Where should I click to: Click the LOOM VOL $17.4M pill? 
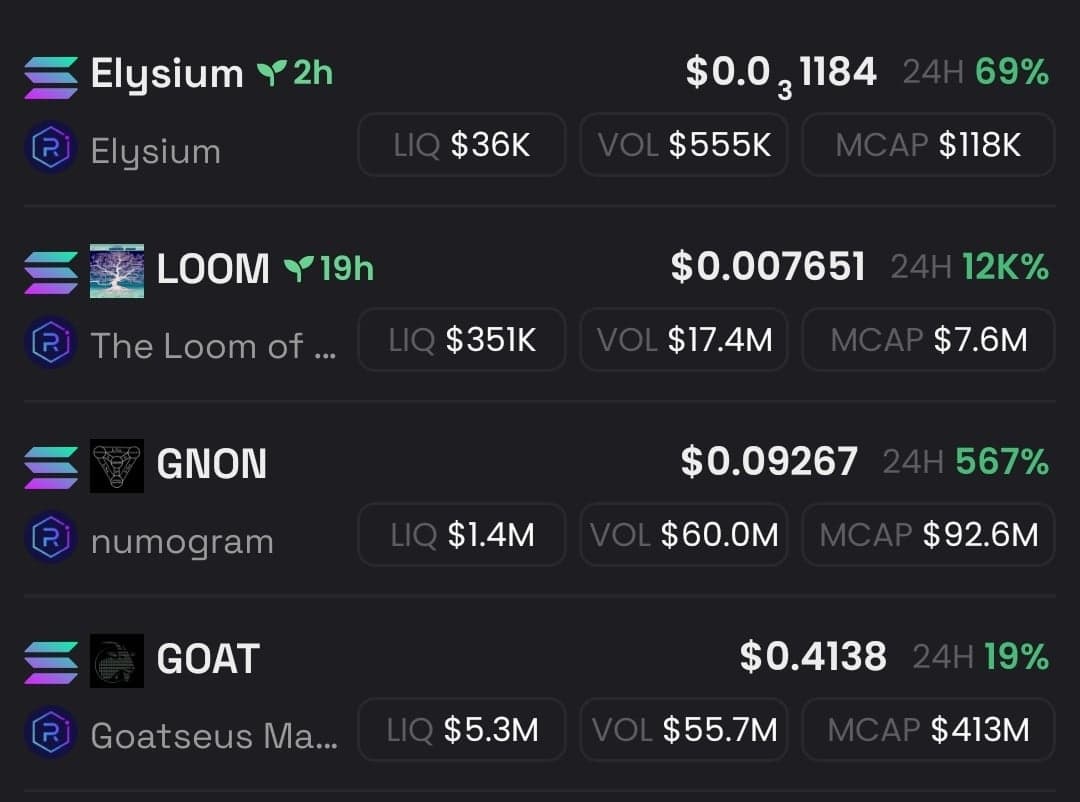(684, 340)
